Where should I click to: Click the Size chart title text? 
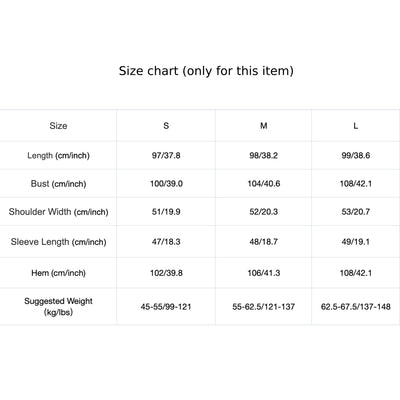[x=206, y=71]
